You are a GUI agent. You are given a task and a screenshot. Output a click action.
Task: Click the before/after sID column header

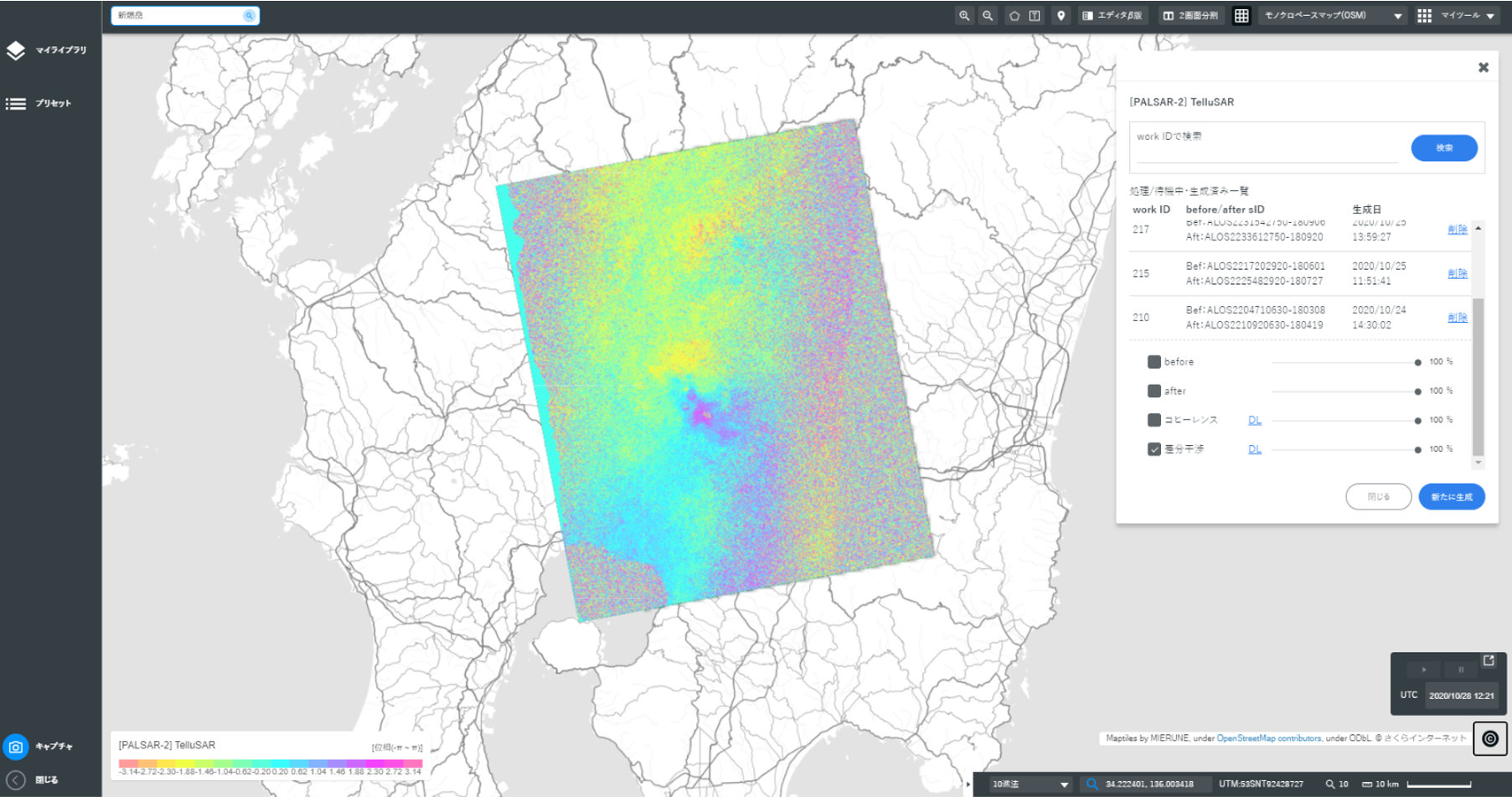(1225, 210)
